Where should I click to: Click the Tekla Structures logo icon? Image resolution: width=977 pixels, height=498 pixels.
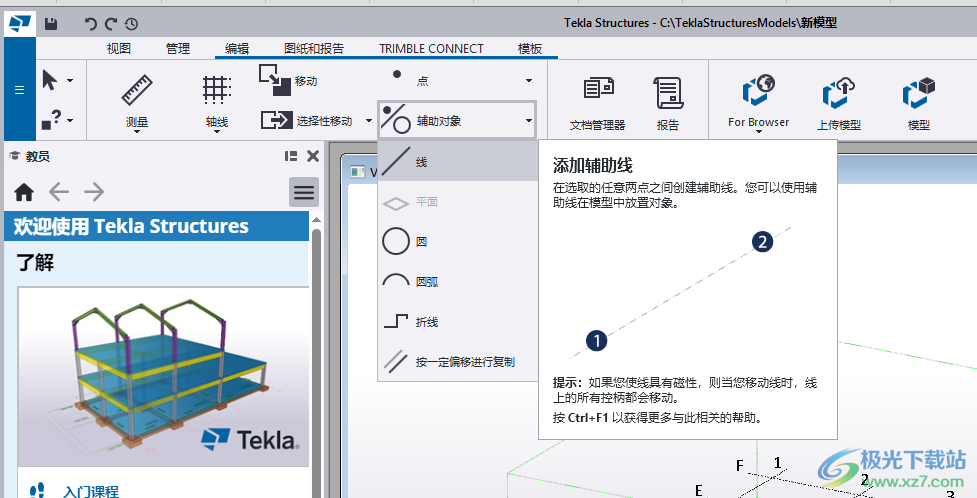pyautogui.click(x=20, y=24)
